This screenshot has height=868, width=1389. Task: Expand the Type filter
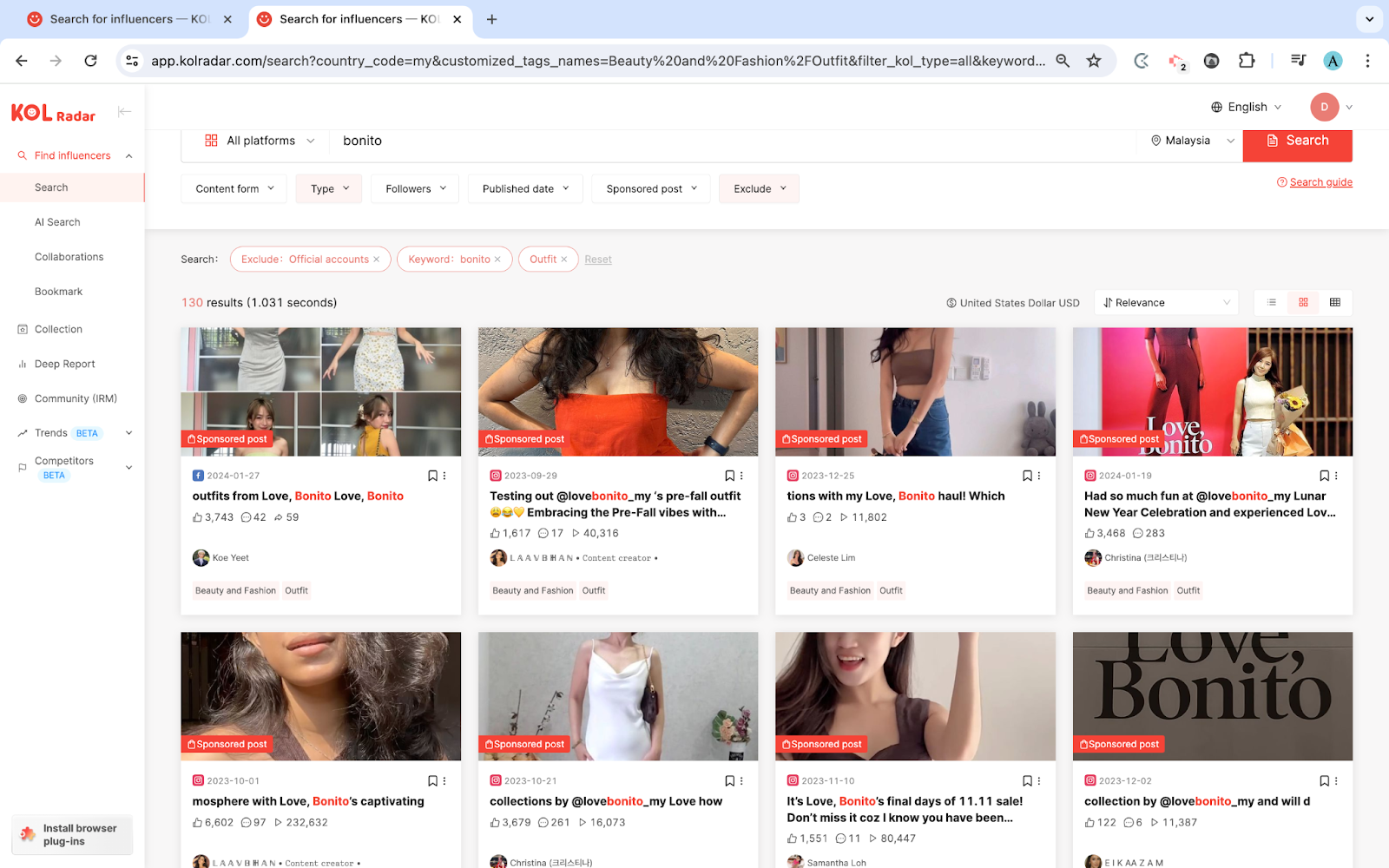point(329,188)
